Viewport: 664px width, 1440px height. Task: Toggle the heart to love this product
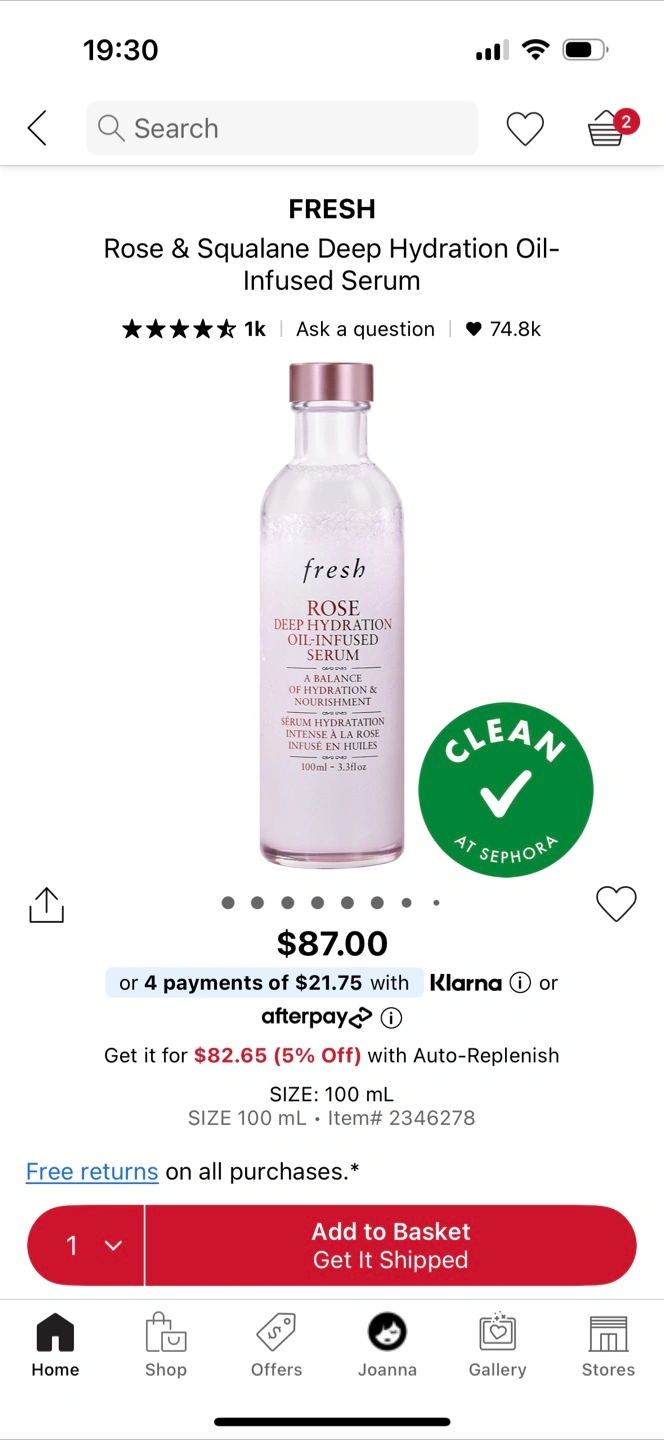click(x=616, y=903)
